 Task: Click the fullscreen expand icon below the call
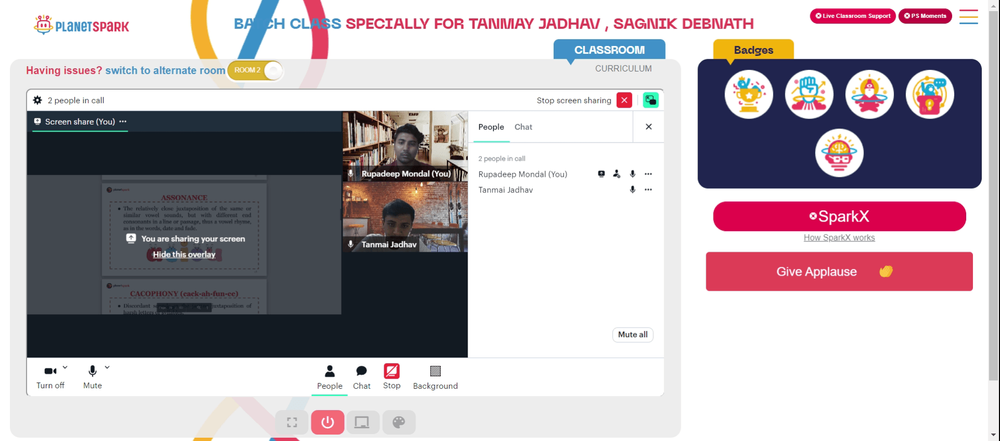click(x=292, y=422)
